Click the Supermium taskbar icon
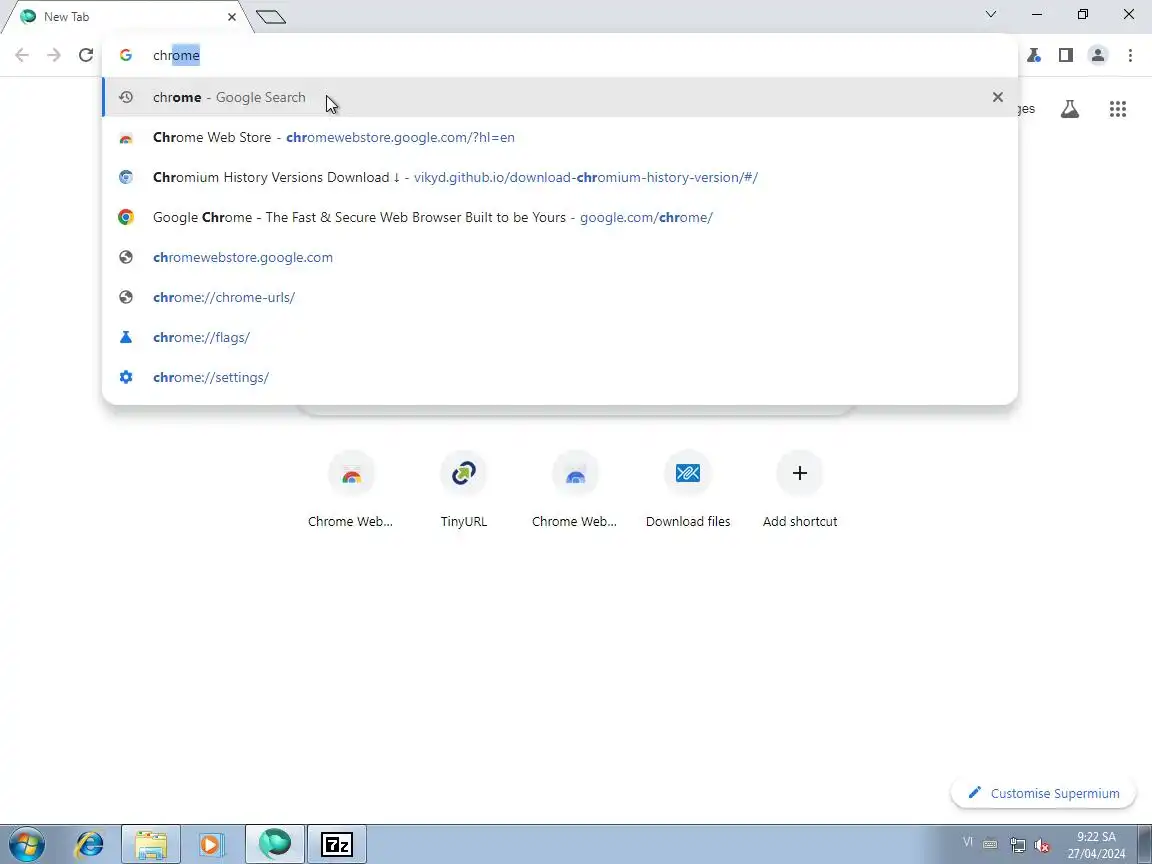 click(x=275, y=844)
